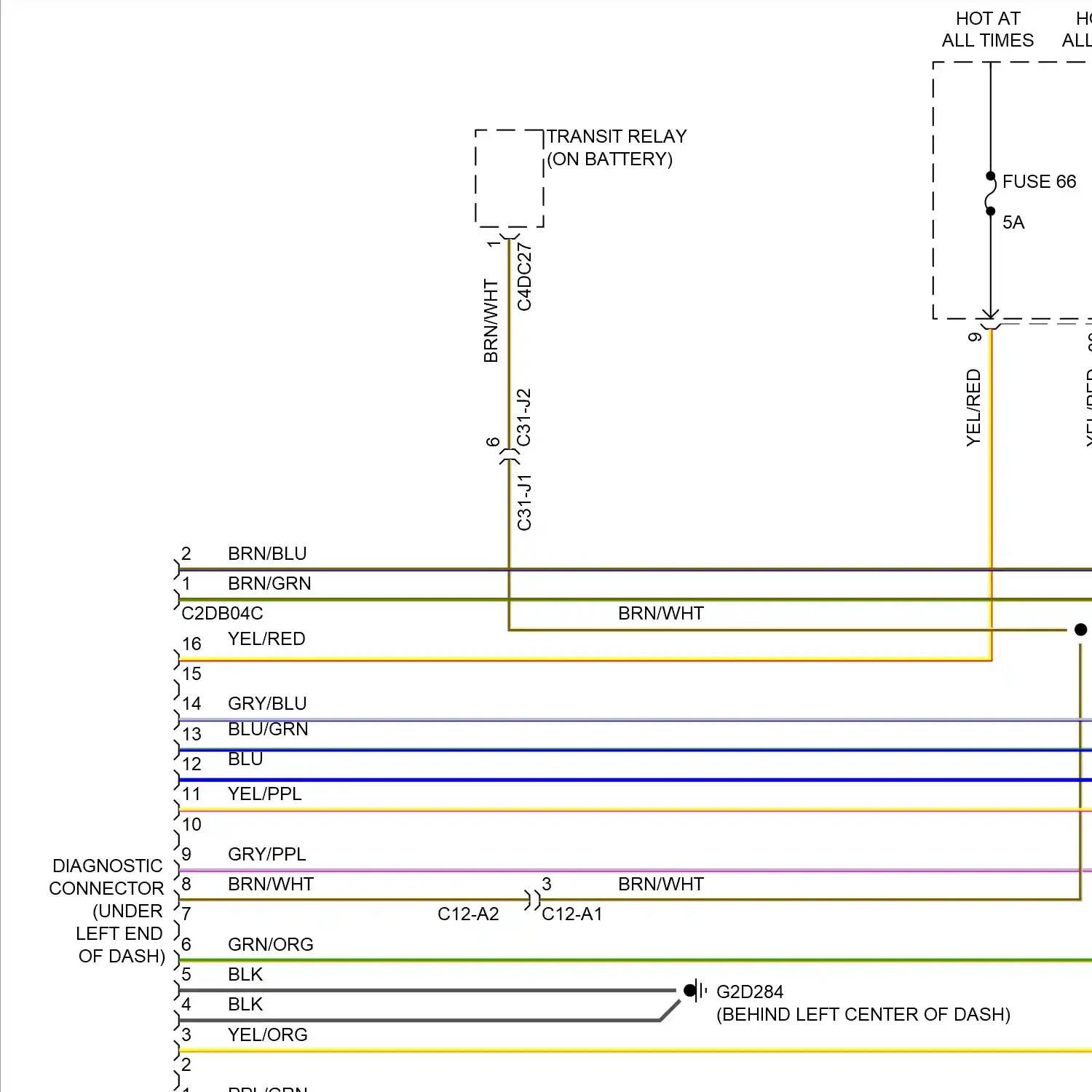1092x1092 pixels.
Task: Select connector label C12-A1
Action: click(x=572, y=914)
